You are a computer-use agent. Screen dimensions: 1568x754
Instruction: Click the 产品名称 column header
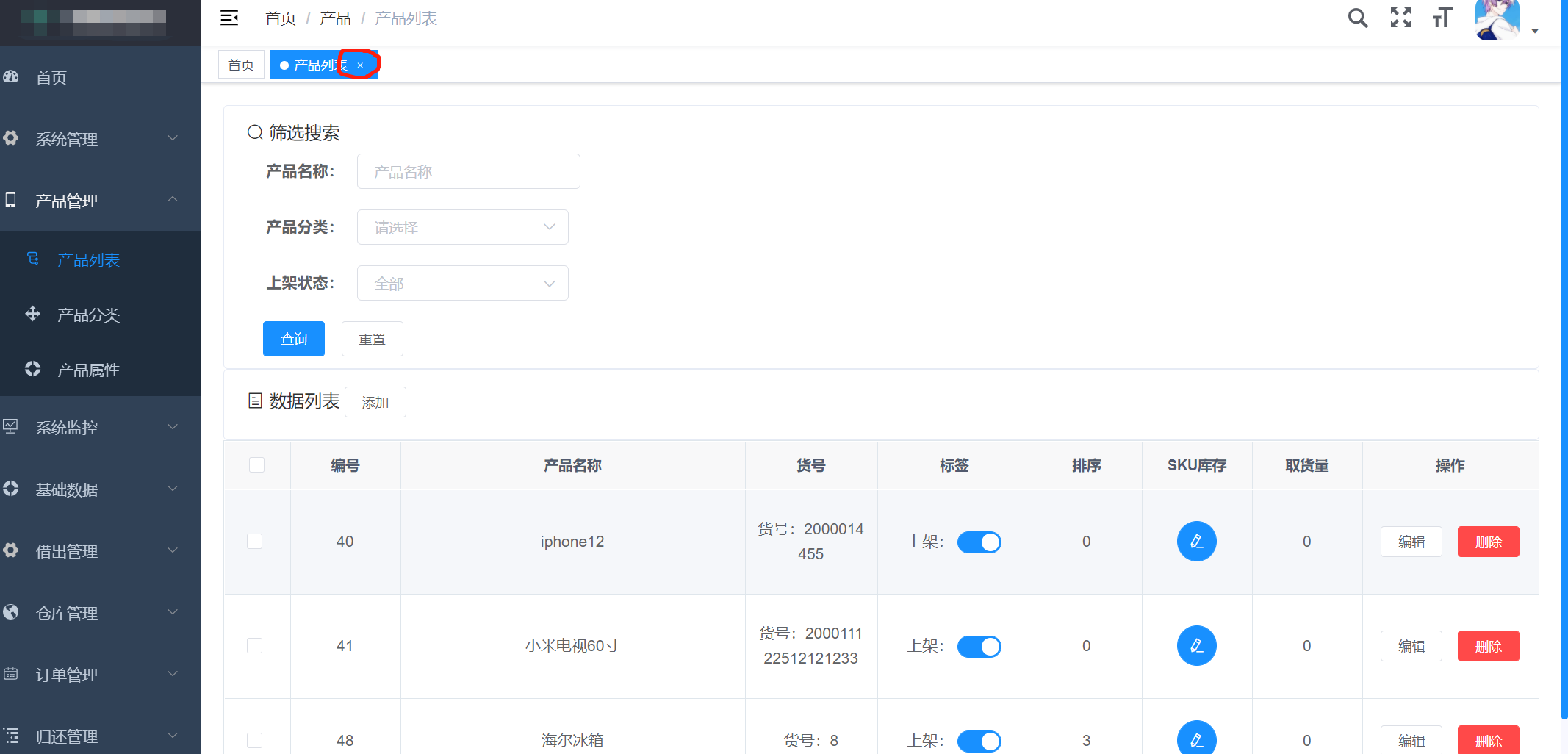point(572,465)
